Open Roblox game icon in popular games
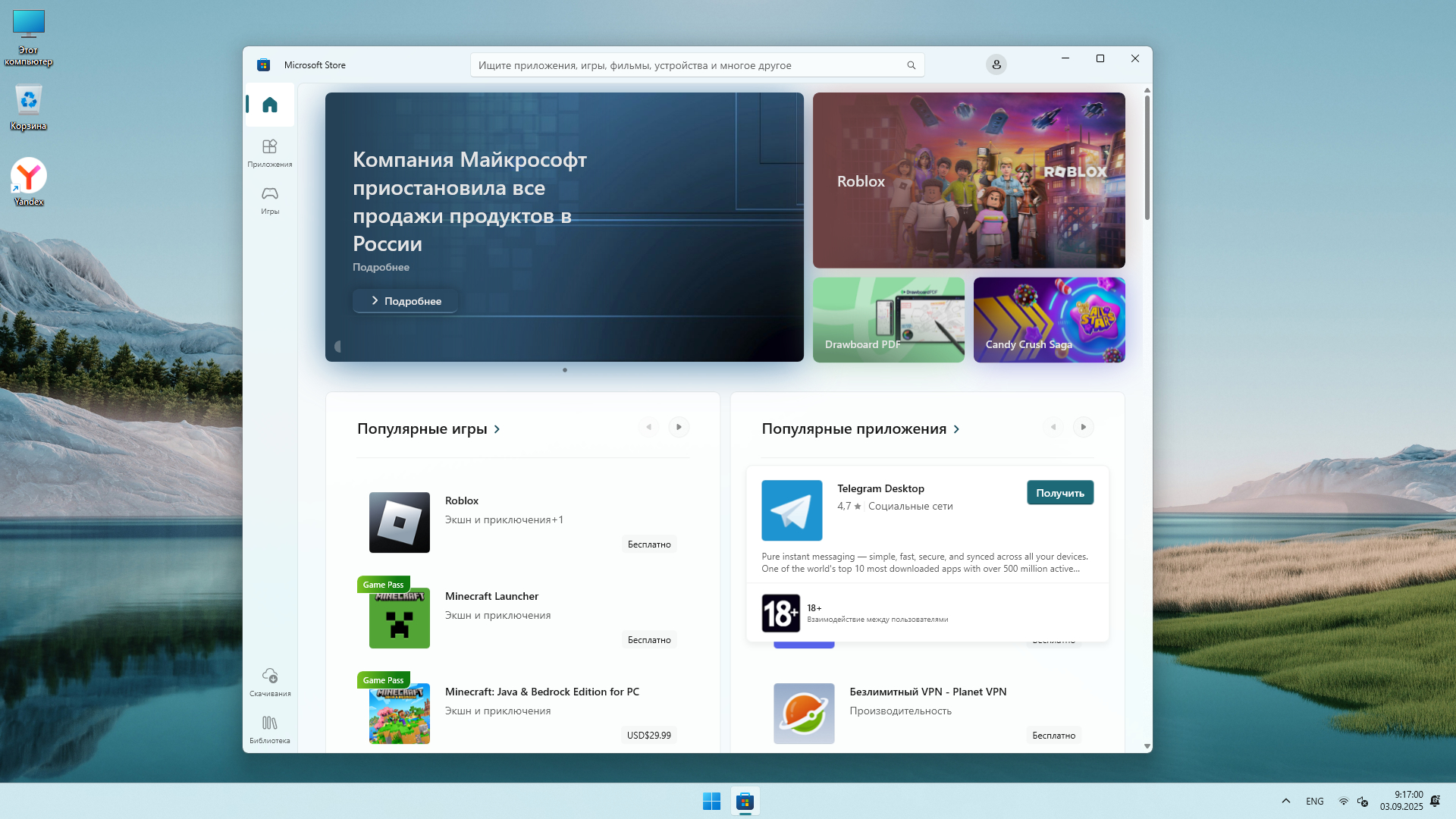 (x=399, y=522)
